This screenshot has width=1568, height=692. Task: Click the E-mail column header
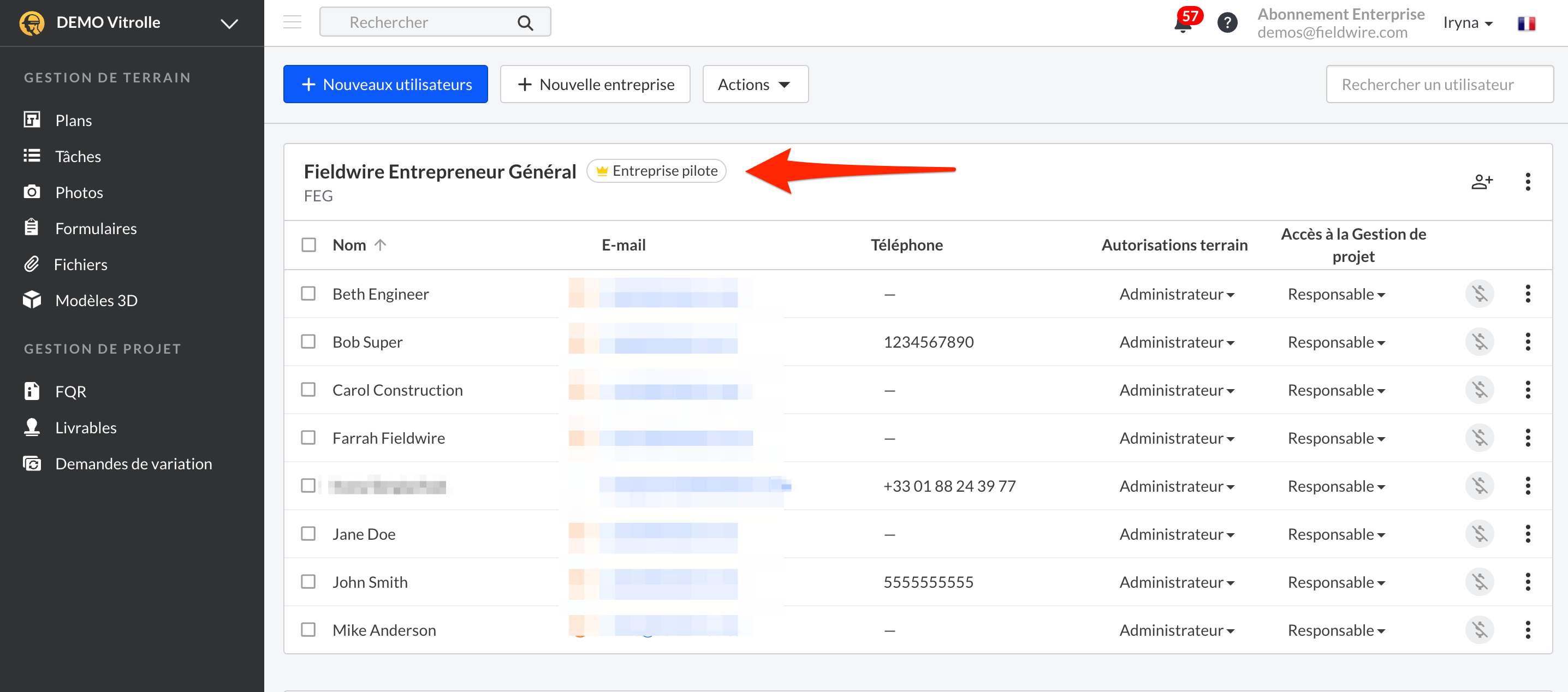click(x=623, y=245)
